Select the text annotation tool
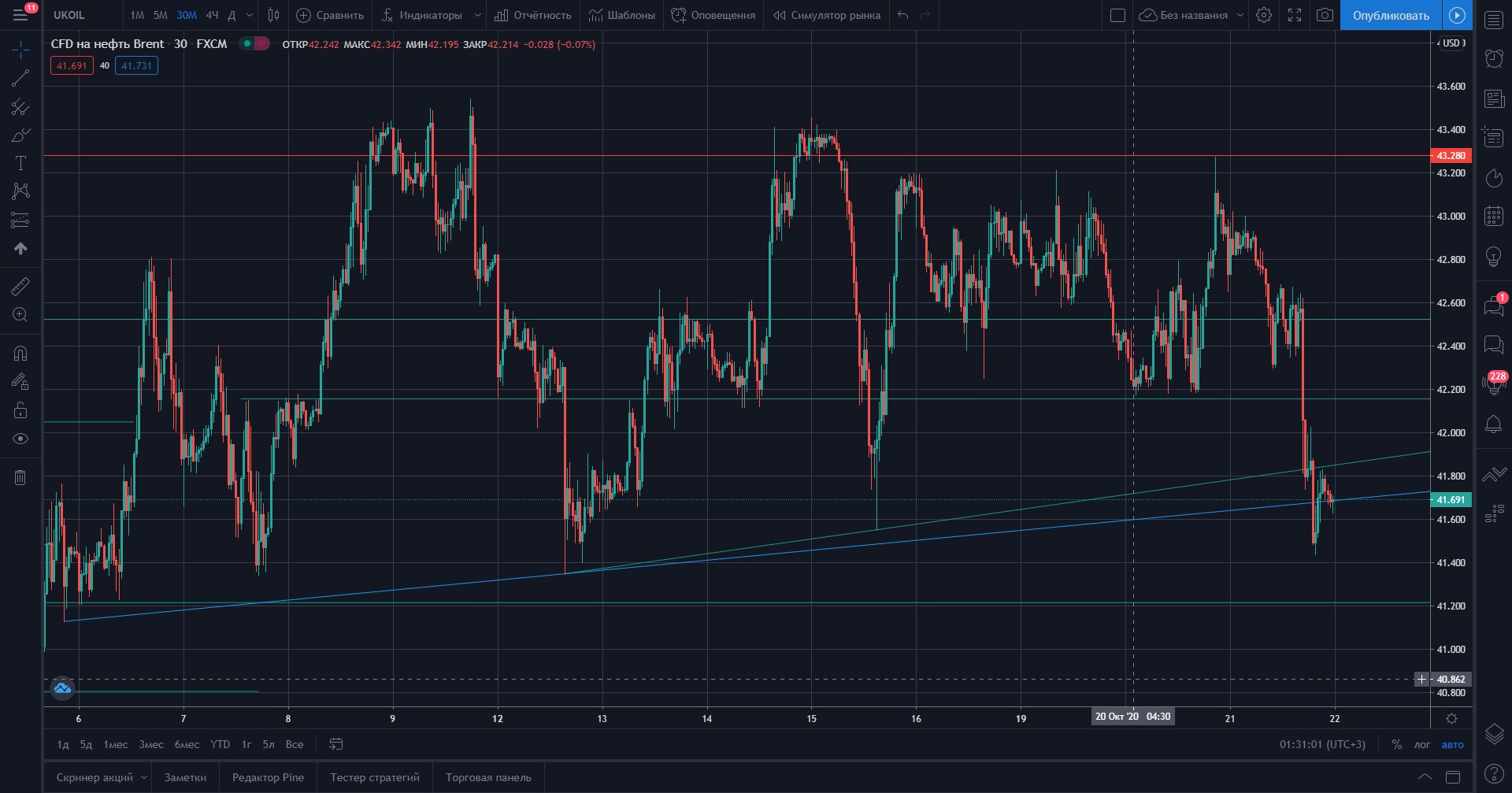Screen dimensions: 1512x793 (20, 163)
